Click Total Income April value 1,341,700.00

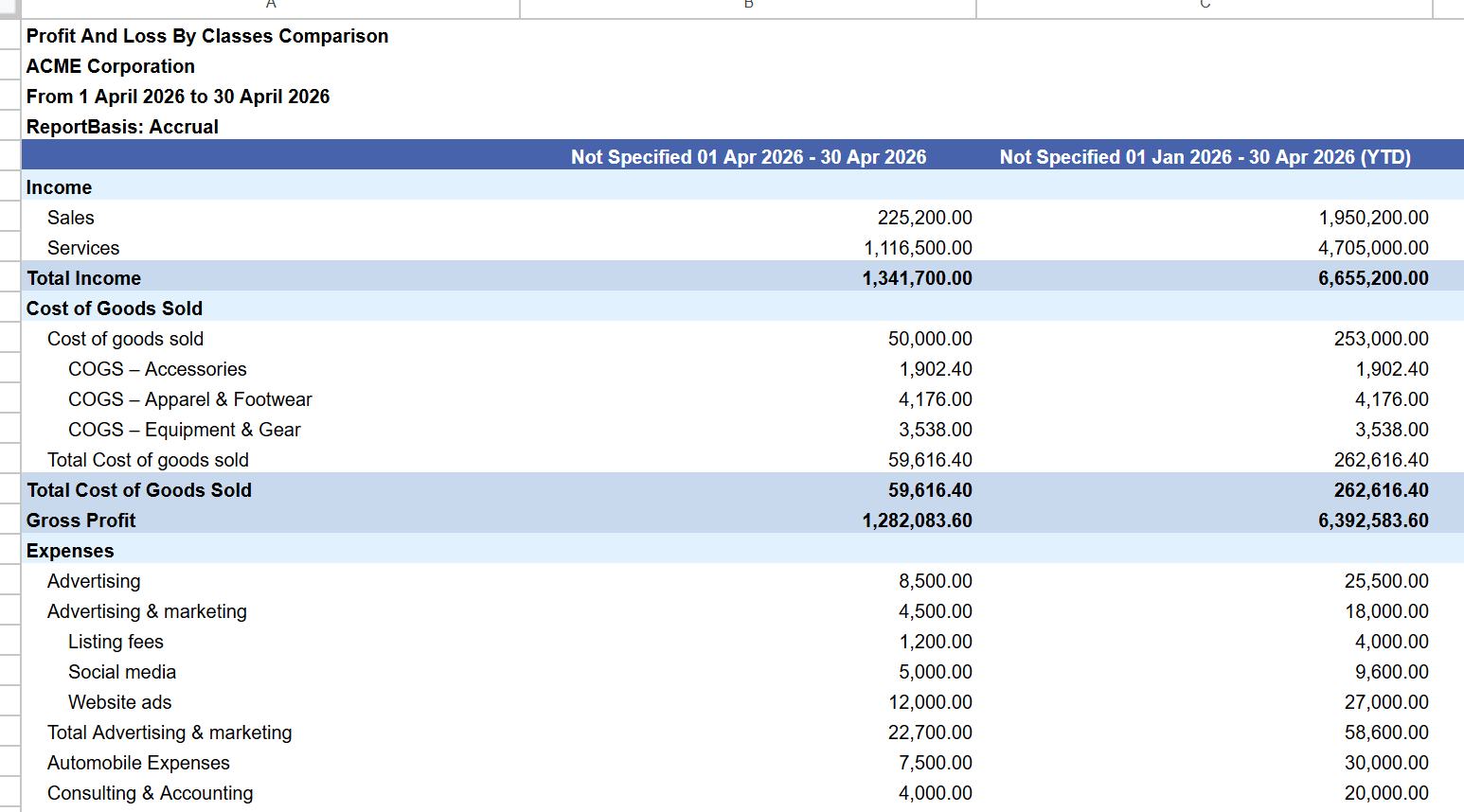click(x=917, y=278)
